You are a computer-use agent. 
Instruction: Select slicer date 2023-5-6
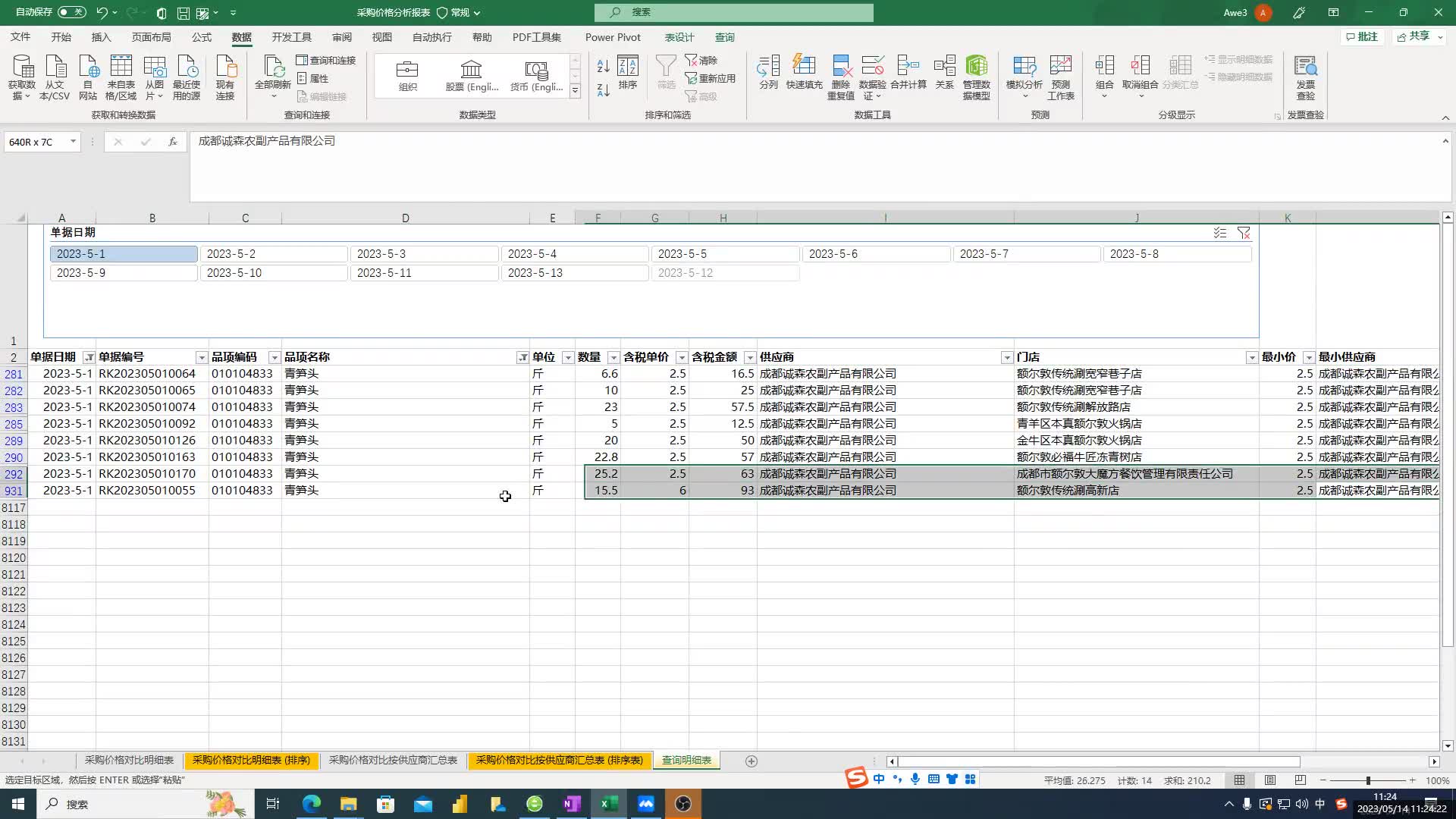(876, 254)
